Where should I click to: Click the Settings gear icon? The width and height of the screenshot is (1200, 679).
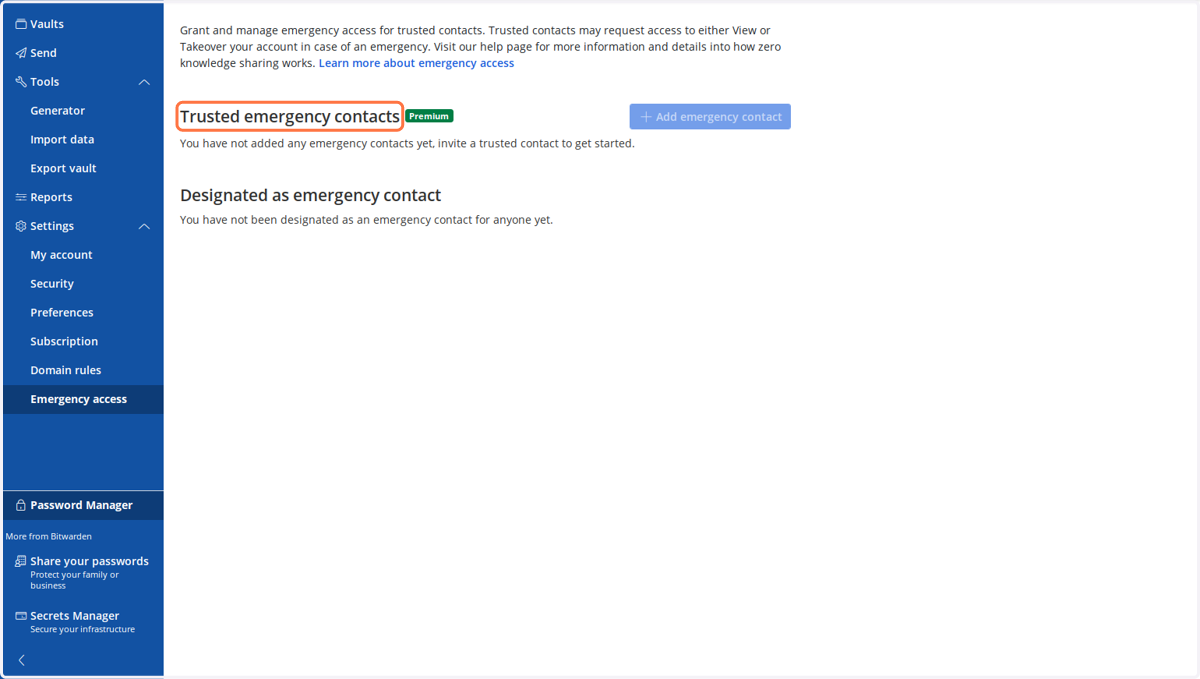point(21,226)
